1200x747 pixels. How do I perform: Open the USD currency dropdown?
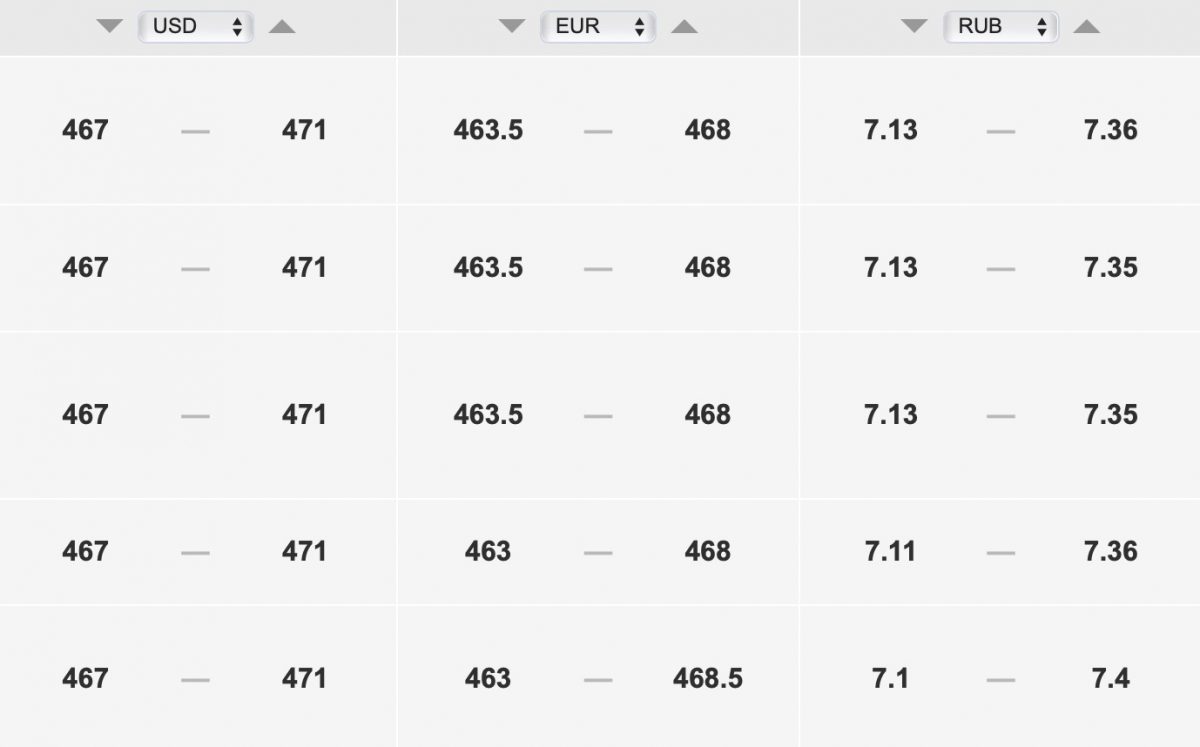pyautogui.click(x=196, y=27)
